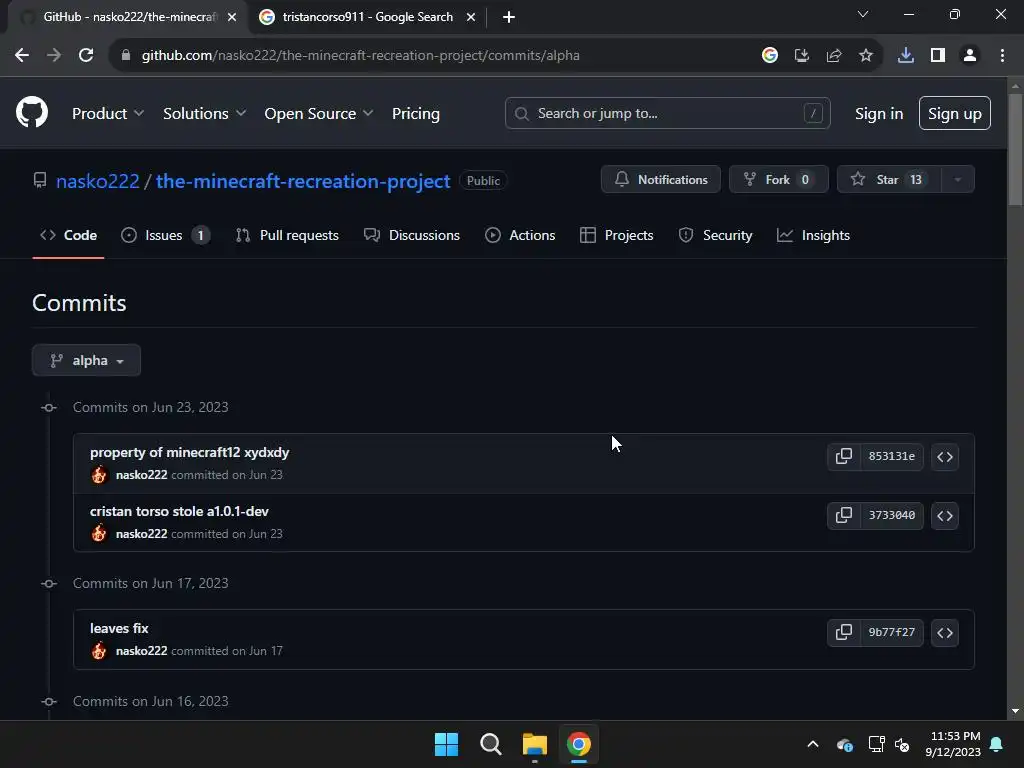The image size is (1024, 768).
Task: Open the Actions tab
Action: click(520, 235)
